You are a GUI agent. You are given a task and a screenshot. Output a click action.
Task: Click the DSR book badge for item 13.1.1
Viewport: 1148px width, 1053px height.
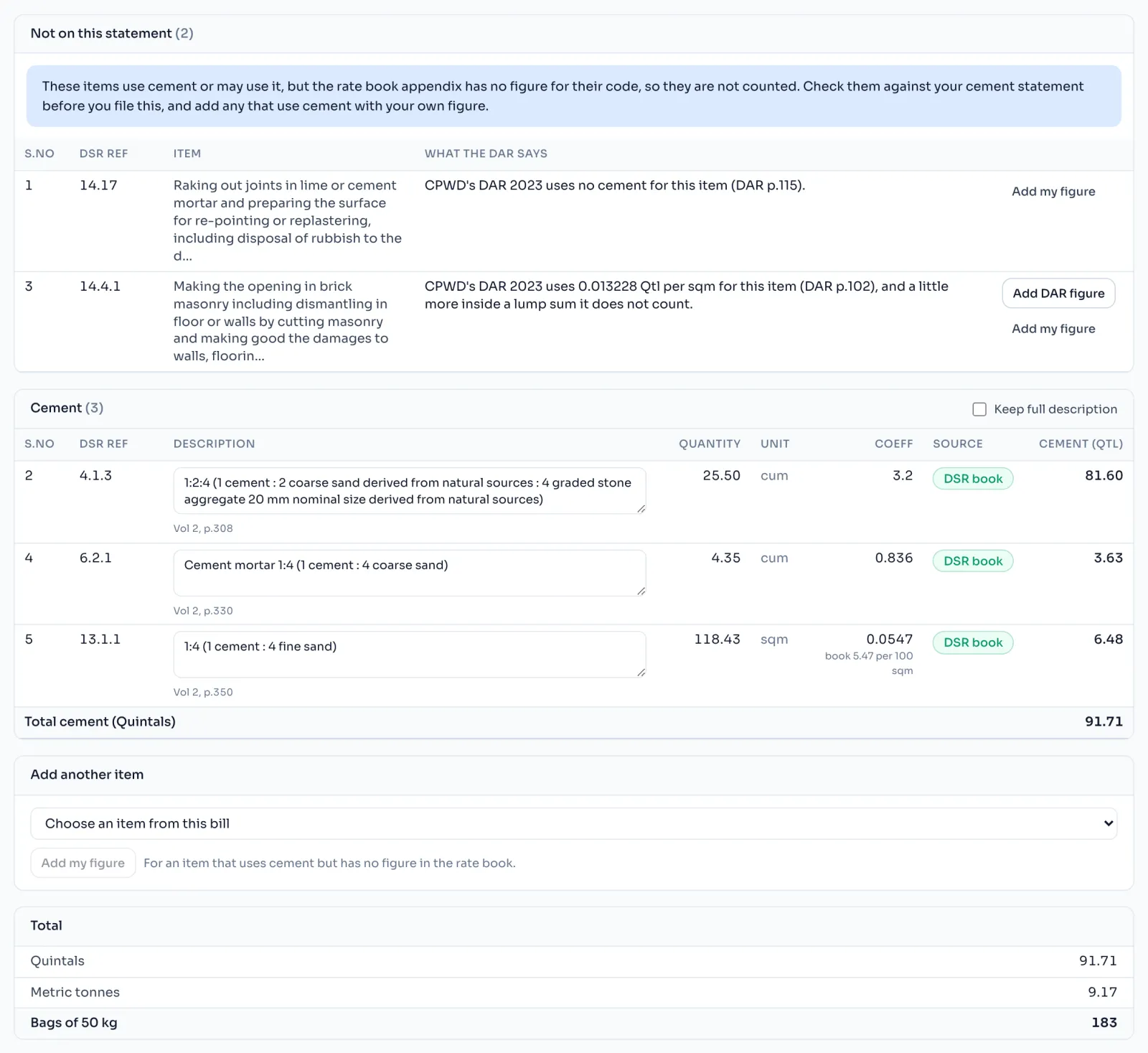point(973,642)
